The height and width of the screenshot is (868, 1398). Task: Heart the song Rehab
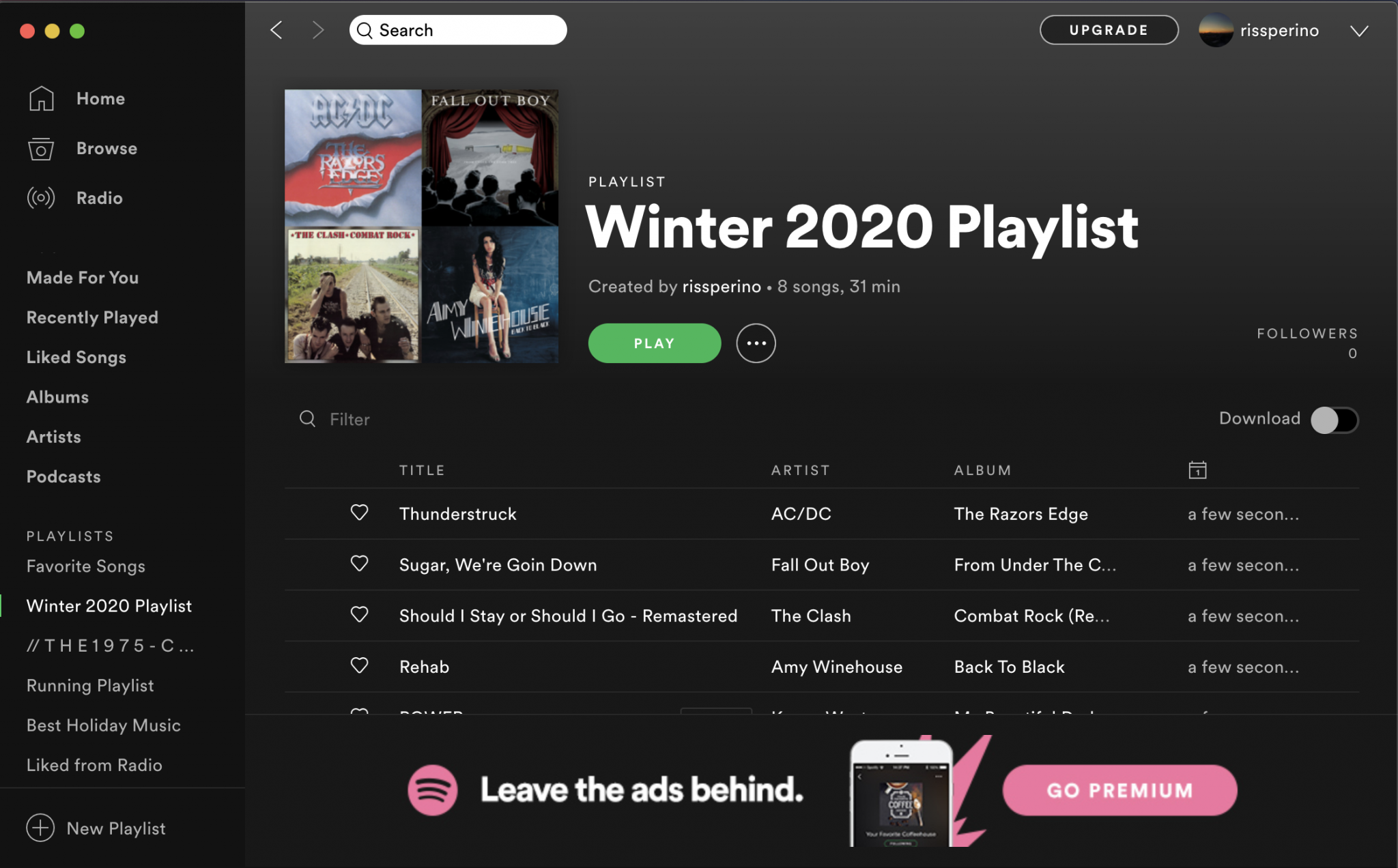click(359, 665)
